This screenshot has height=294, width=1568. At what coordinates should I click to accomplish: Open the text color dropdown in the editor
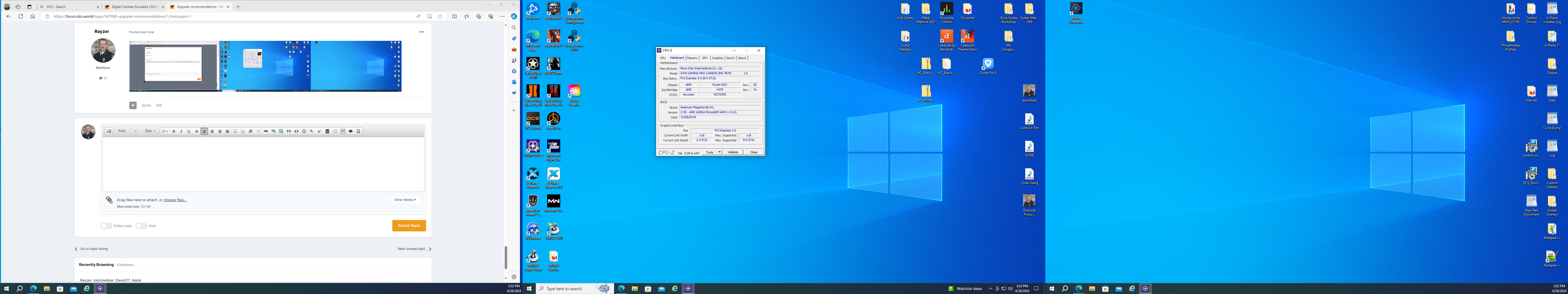(x=165, y=131)
